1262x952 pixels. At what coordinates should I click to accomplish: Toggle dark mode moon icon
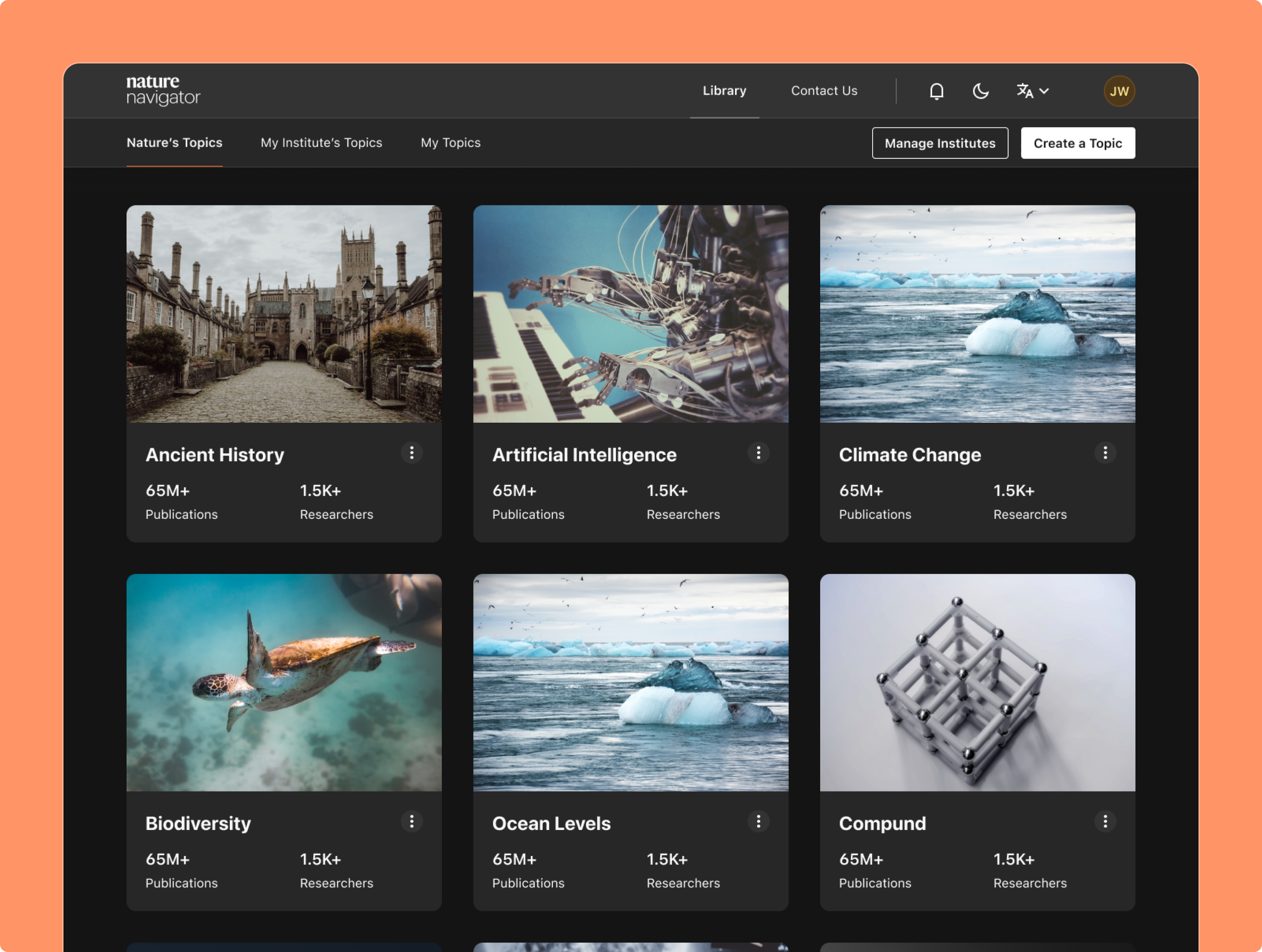(980, 91)
